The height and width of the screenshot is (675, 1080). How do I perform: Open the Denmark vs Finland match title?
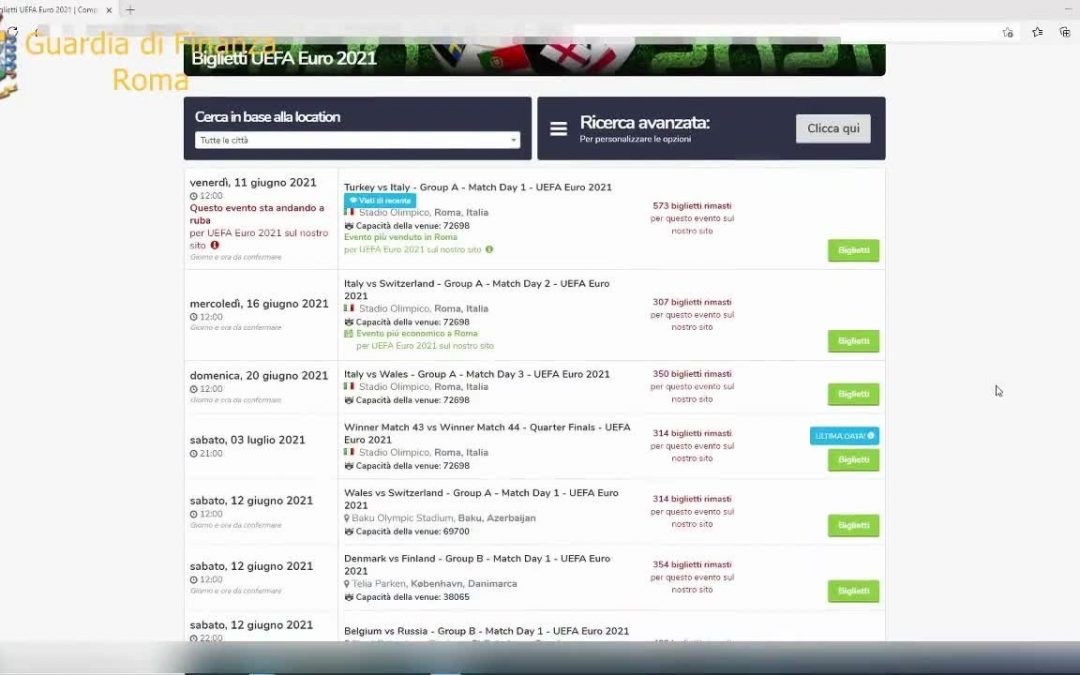click(x=477, y=565)
